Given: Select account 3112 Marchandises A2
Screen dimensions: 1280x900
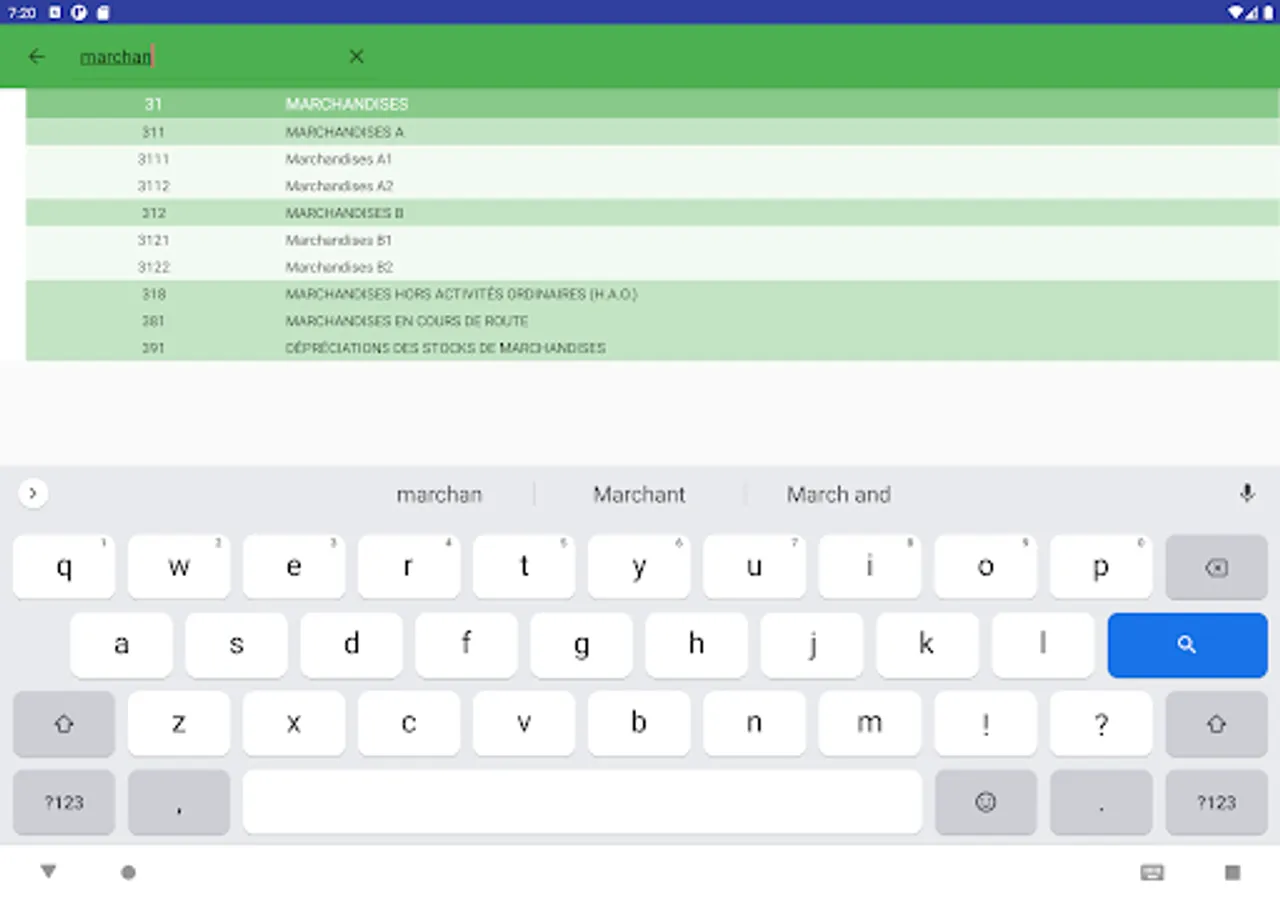Looking at the screenshot, I should pos(652,186).
